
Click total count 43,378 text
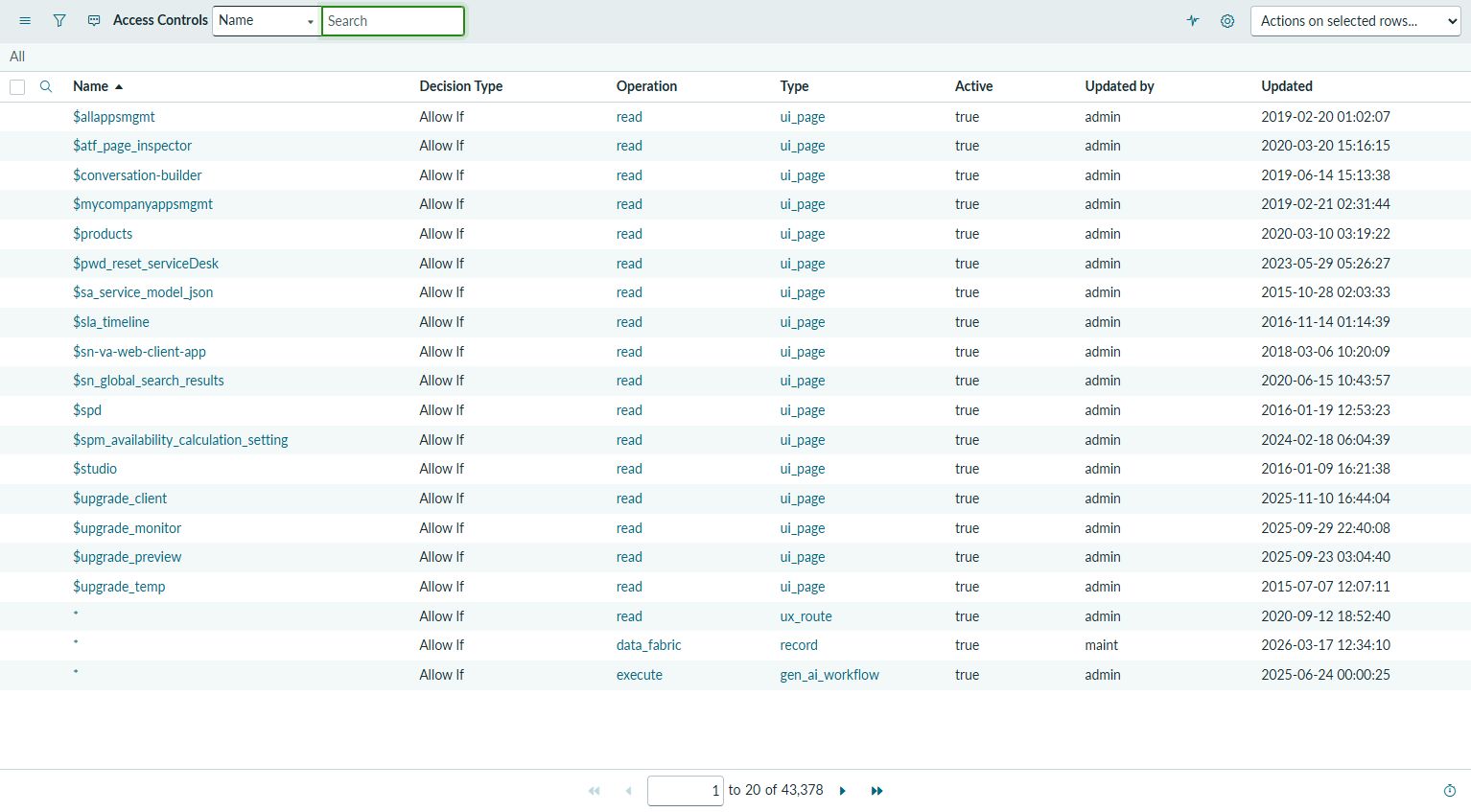tap(802, 790)
